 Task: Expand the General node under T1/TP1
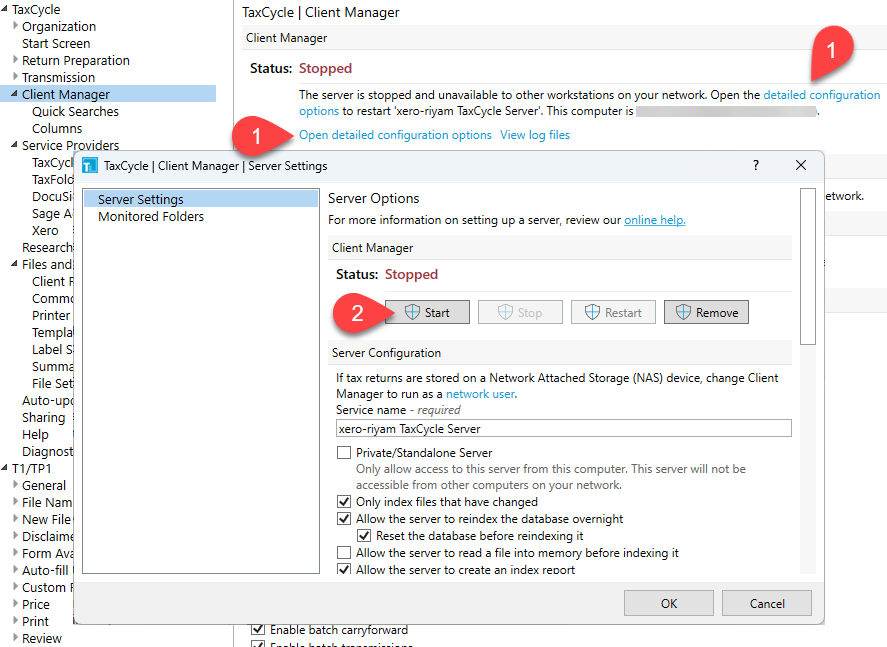point(15,485)
